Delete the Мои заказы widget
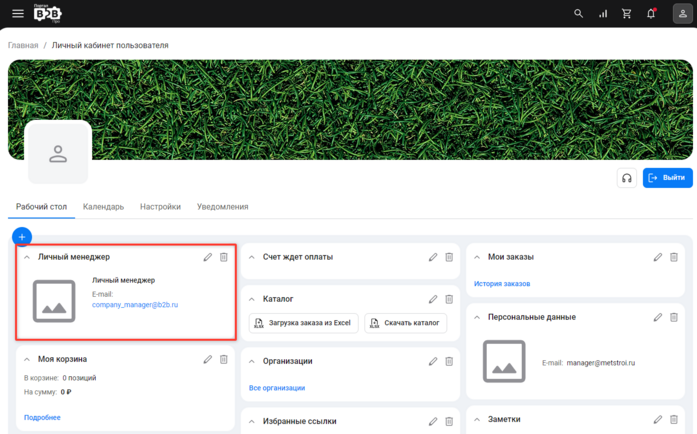The image size is (697, 434). (674, 257)
